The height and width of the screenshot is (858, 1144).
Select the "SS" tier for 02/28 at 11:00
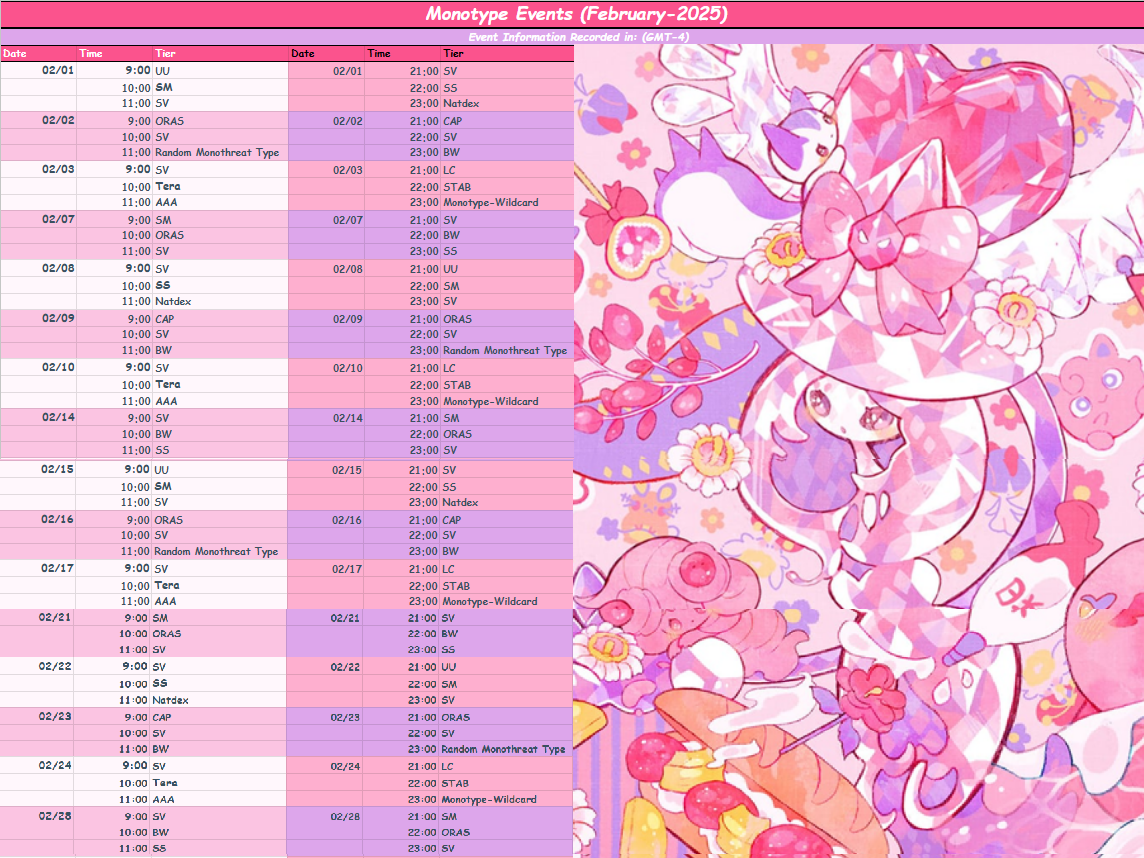click(159, 849)
